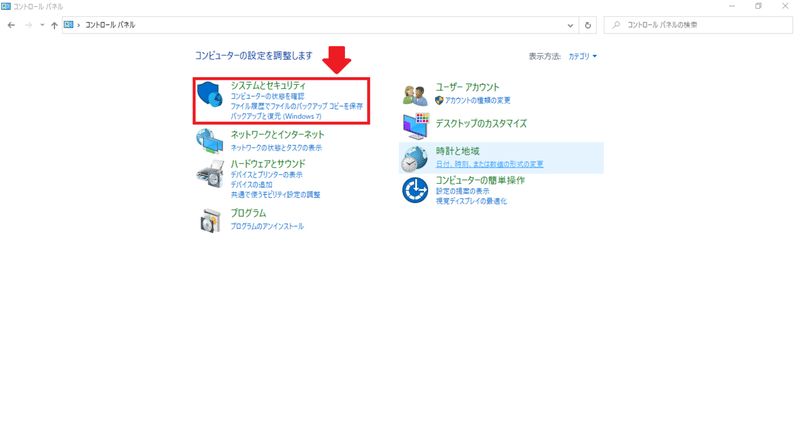Click コンピューターの状態を確認 link
The height and width of the screenshot is (426, 800).
click(267, 96)
